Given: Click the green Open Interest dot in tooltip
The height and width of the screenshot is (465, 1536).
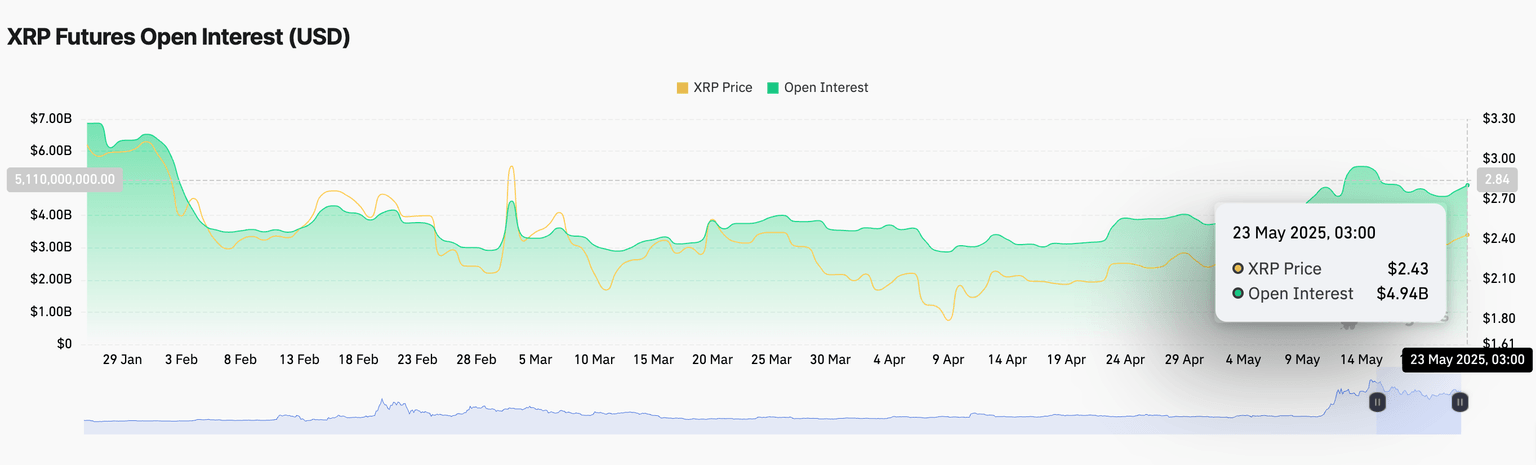Looking at the screenshot, I should click(x=1238, y=294).
